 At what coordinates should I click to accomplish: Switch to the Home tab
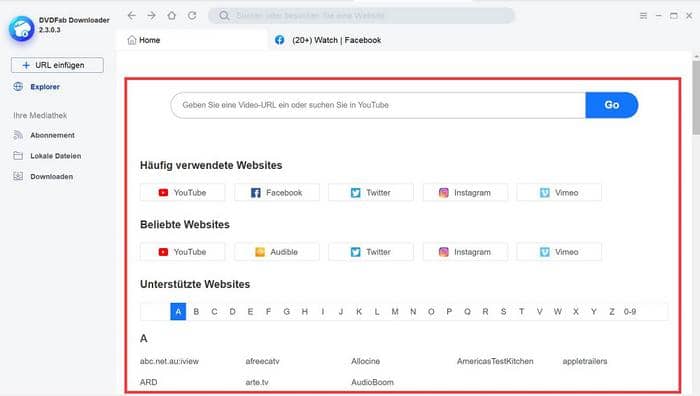[192, 40]
